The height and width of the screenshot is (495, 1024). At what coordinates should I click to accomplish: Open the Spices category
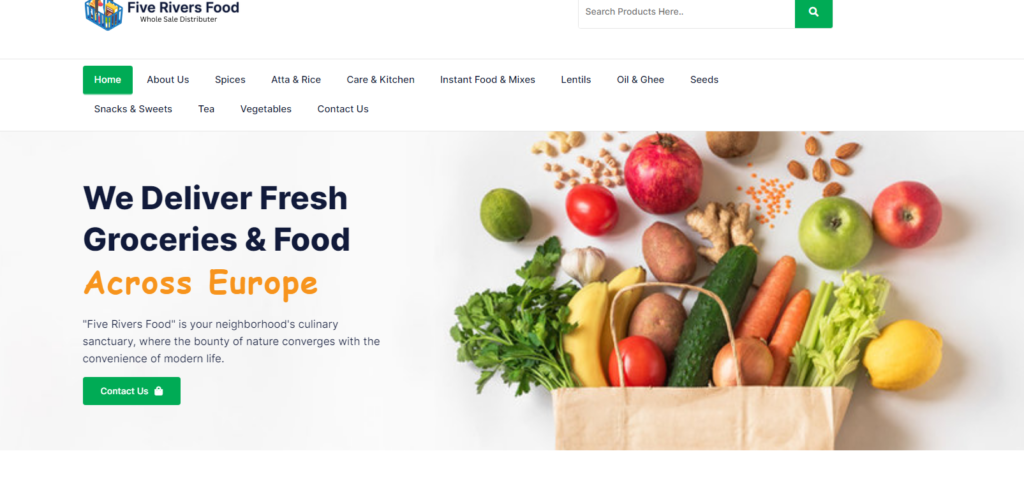pos(230,80)
